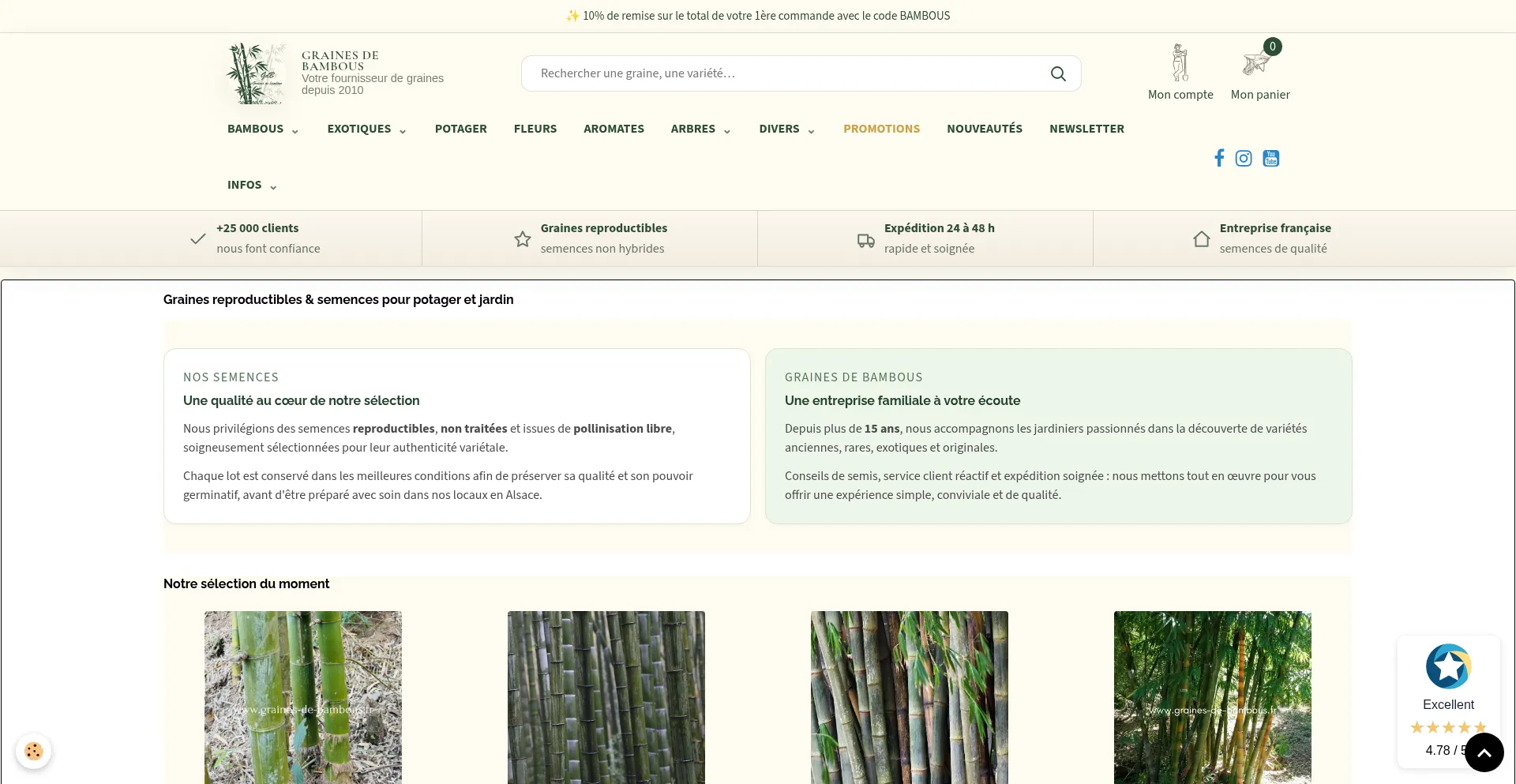Click the GRAINES DE BAMBOUS site title
The width and height of the screenshot is (1516, 784).
tap(340, 61)
